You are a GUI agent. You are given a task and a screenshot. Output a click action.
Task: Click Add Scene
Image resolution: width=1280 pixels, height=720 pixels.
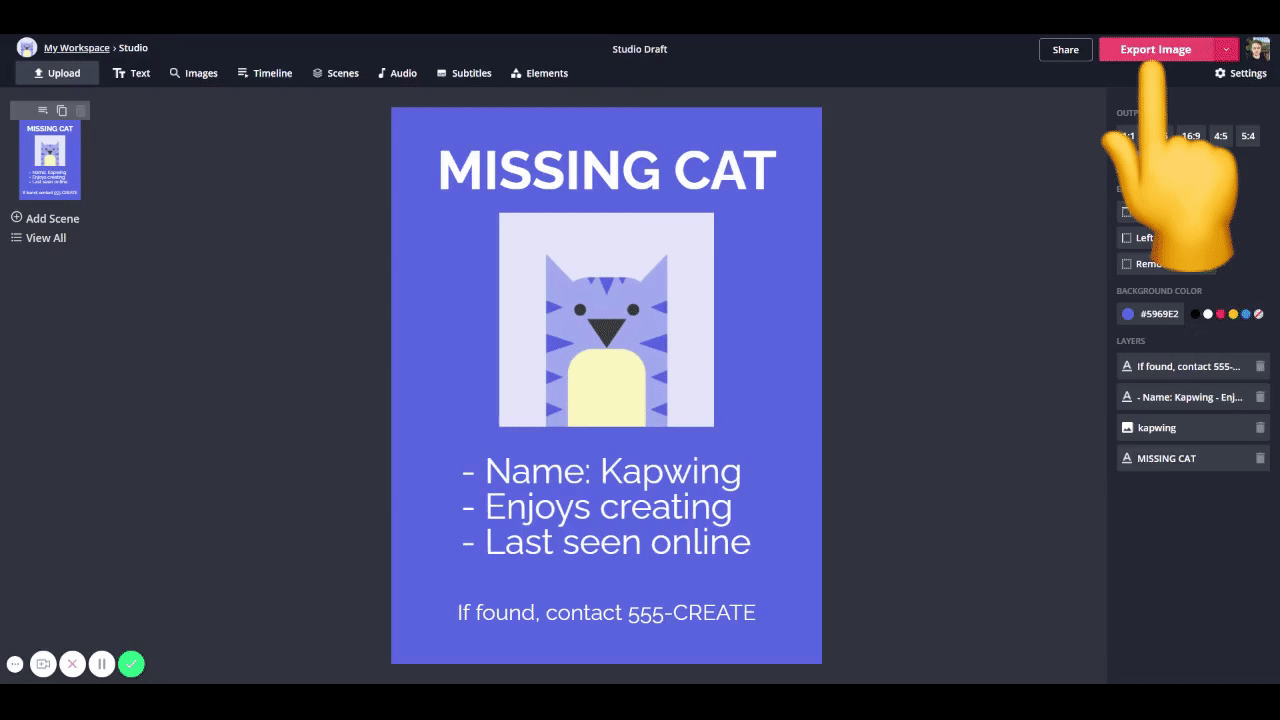click(45, 218)
